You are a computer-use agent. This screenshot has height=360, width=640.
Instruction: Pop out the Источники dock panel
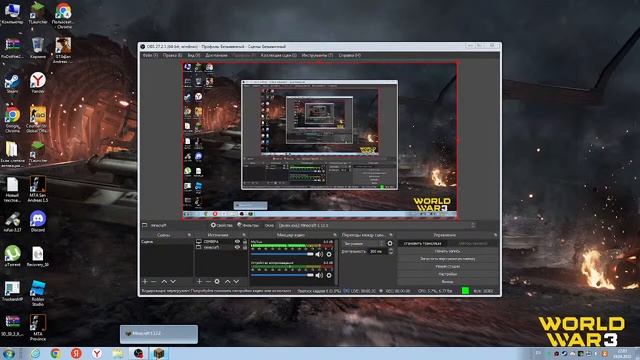pos(244,235)
